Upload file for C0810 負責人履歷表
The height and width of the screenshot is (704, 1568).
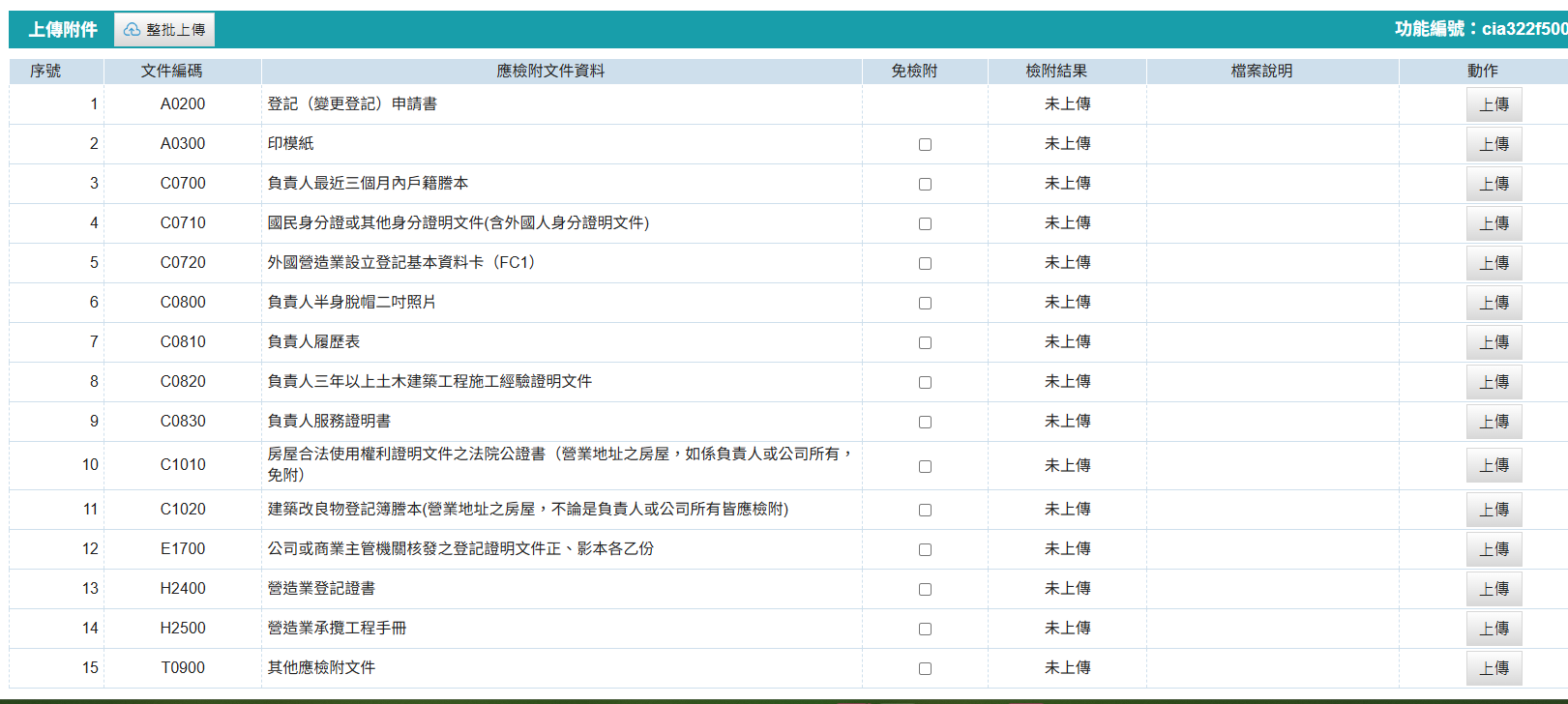1494,342
